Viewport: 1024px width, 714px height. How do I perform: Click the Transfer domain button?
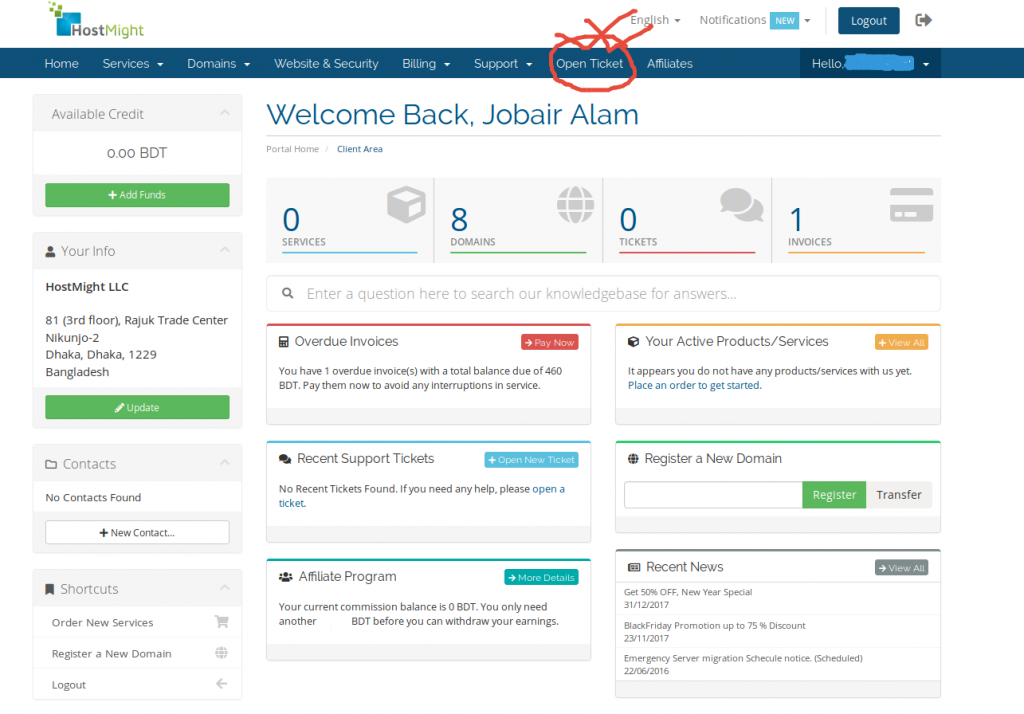click(x=899, y=495)
